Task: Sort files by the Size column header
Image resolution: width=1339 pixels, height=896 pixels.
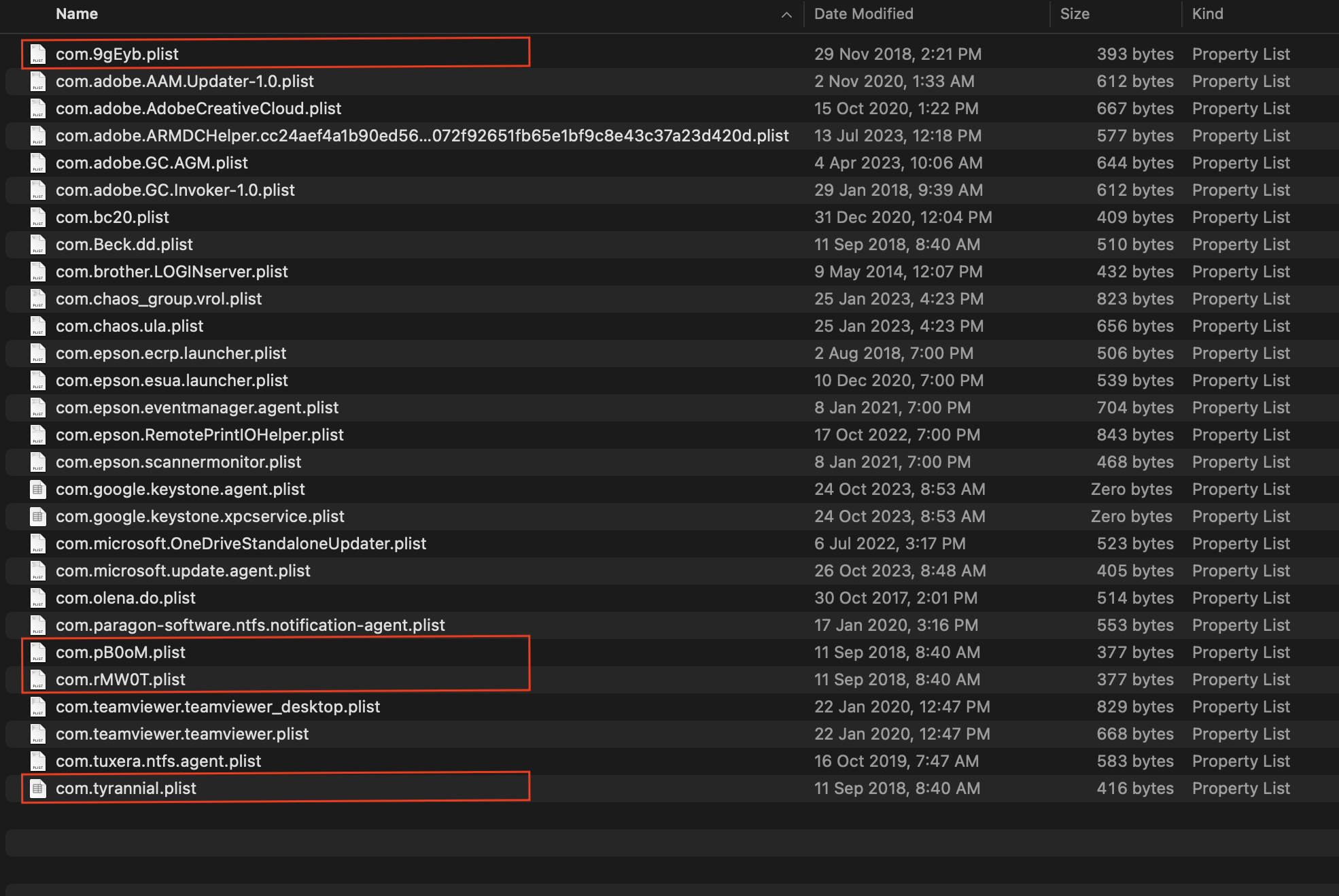Action: [1074, 14]
